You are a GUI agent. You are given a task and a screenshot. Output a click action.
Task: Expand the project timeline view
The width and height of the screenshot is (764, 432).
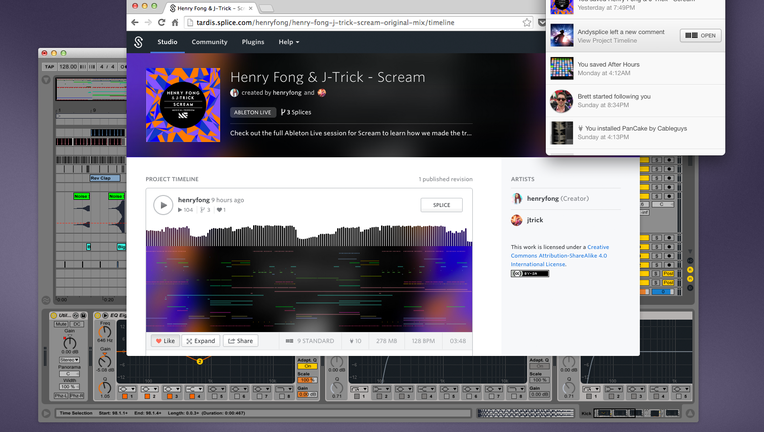[x=201, y=341]
